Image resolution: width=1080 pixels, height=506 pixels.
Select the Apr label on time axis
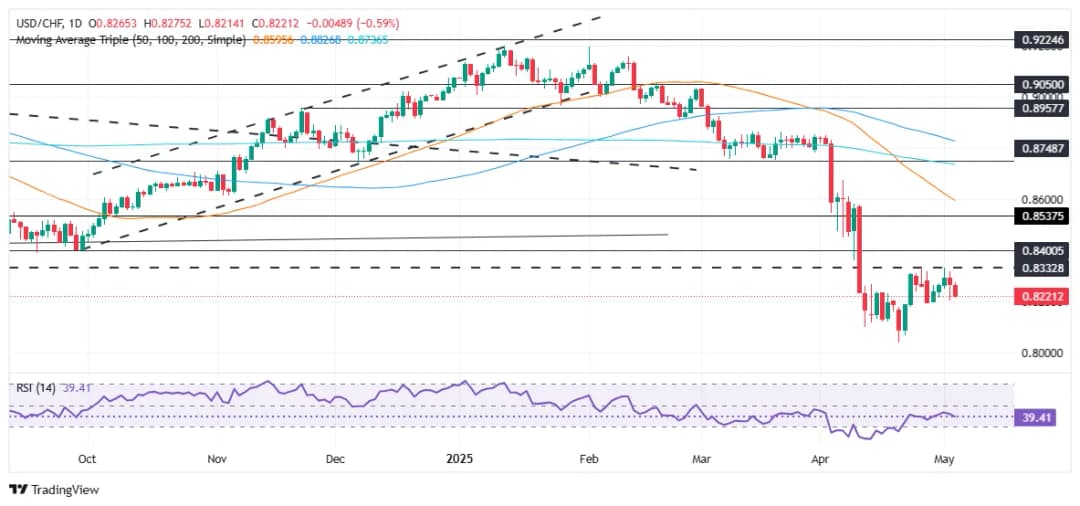tap(821, 459)
